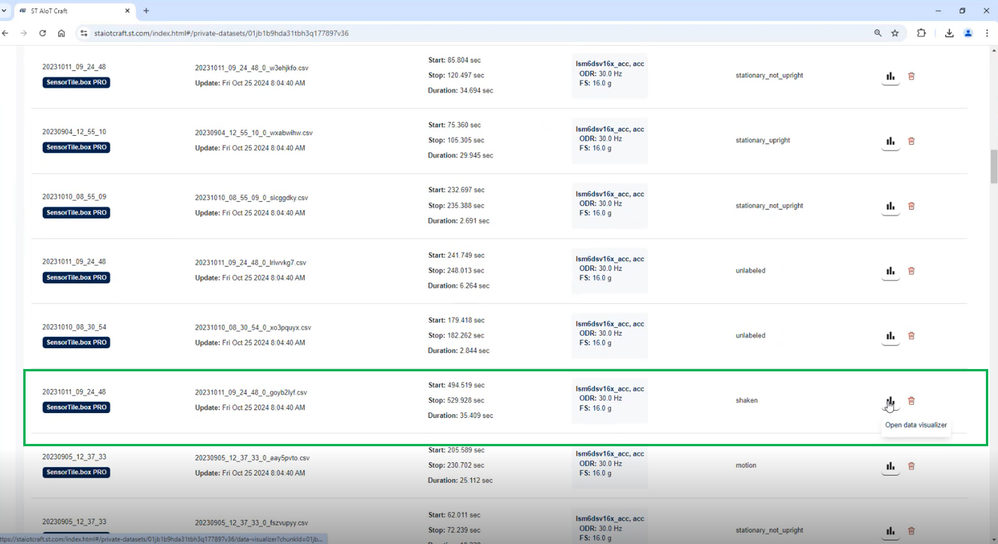
Task: Click file name 20230905_12_37_33_0_aay5pvto.csv
Action: point(252,458)
